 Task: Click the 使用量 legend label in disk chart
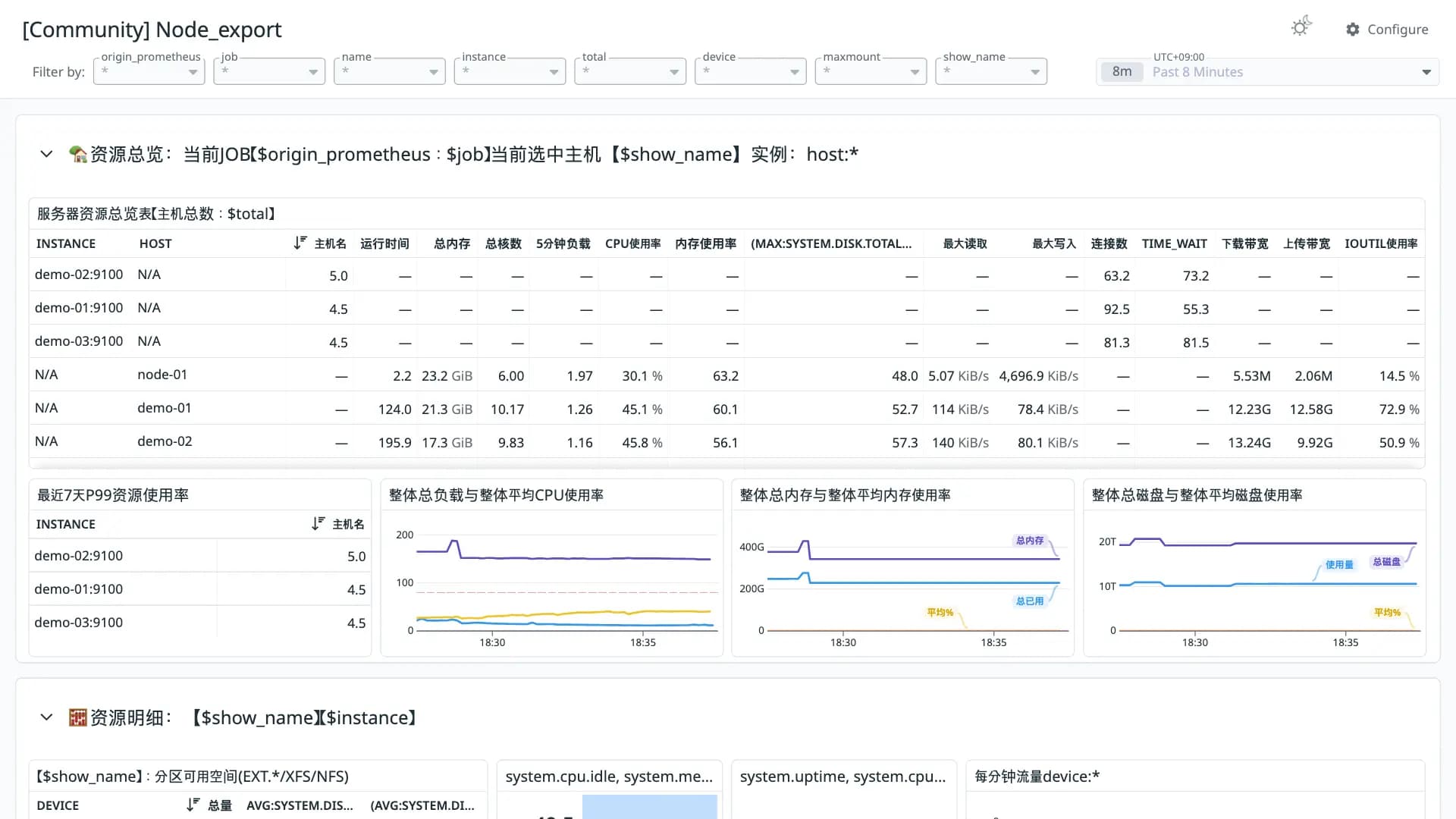click(x=1339, y=565)
